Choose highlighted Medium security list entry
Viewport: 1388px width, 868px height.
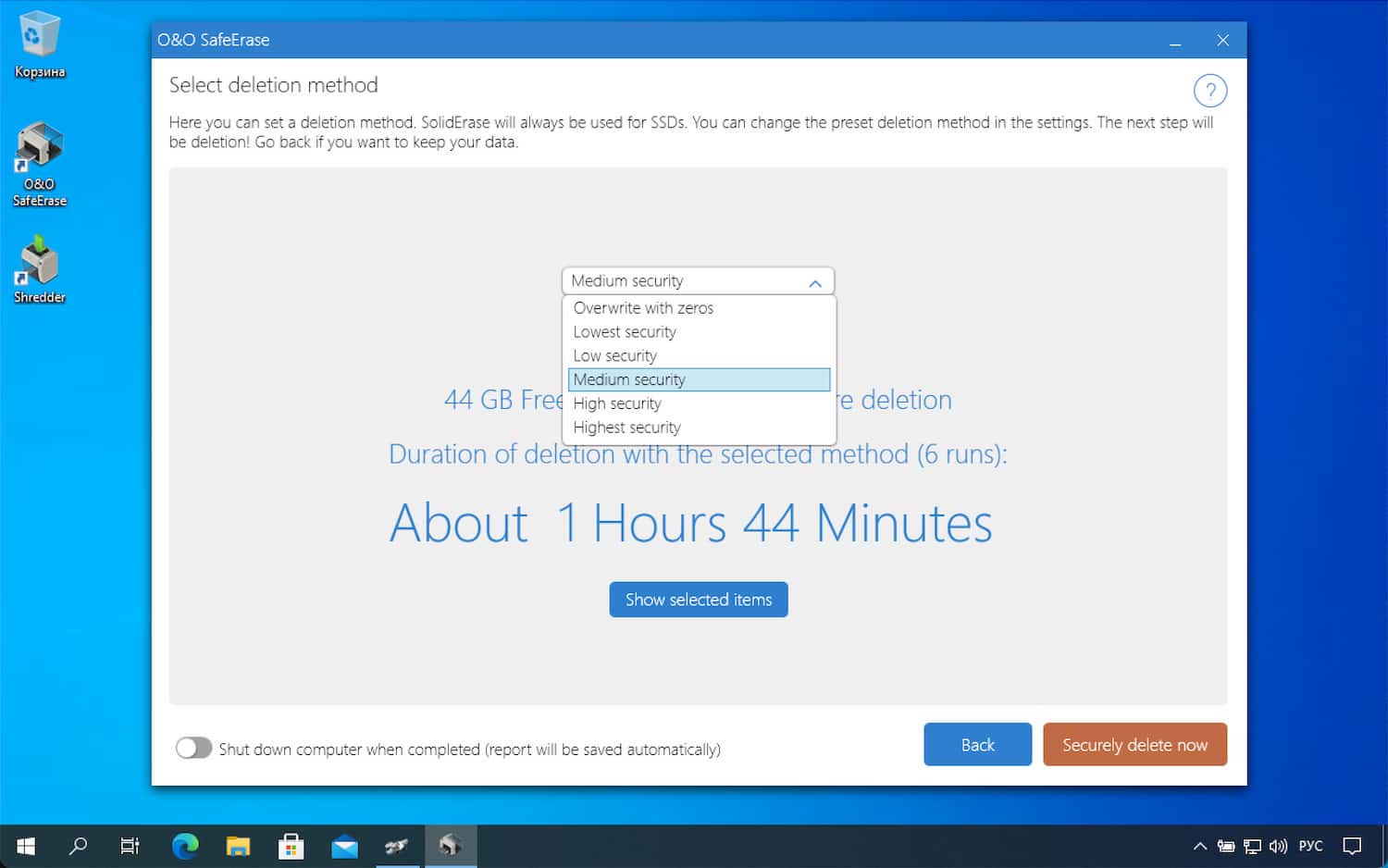click(699, 379)
